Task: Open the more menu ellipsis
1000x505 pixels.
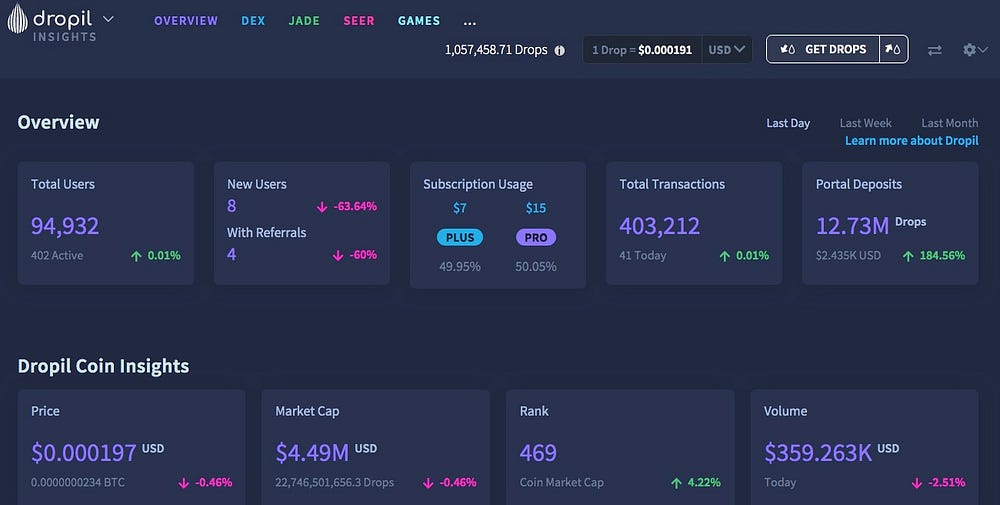Action: pos(470,22)
